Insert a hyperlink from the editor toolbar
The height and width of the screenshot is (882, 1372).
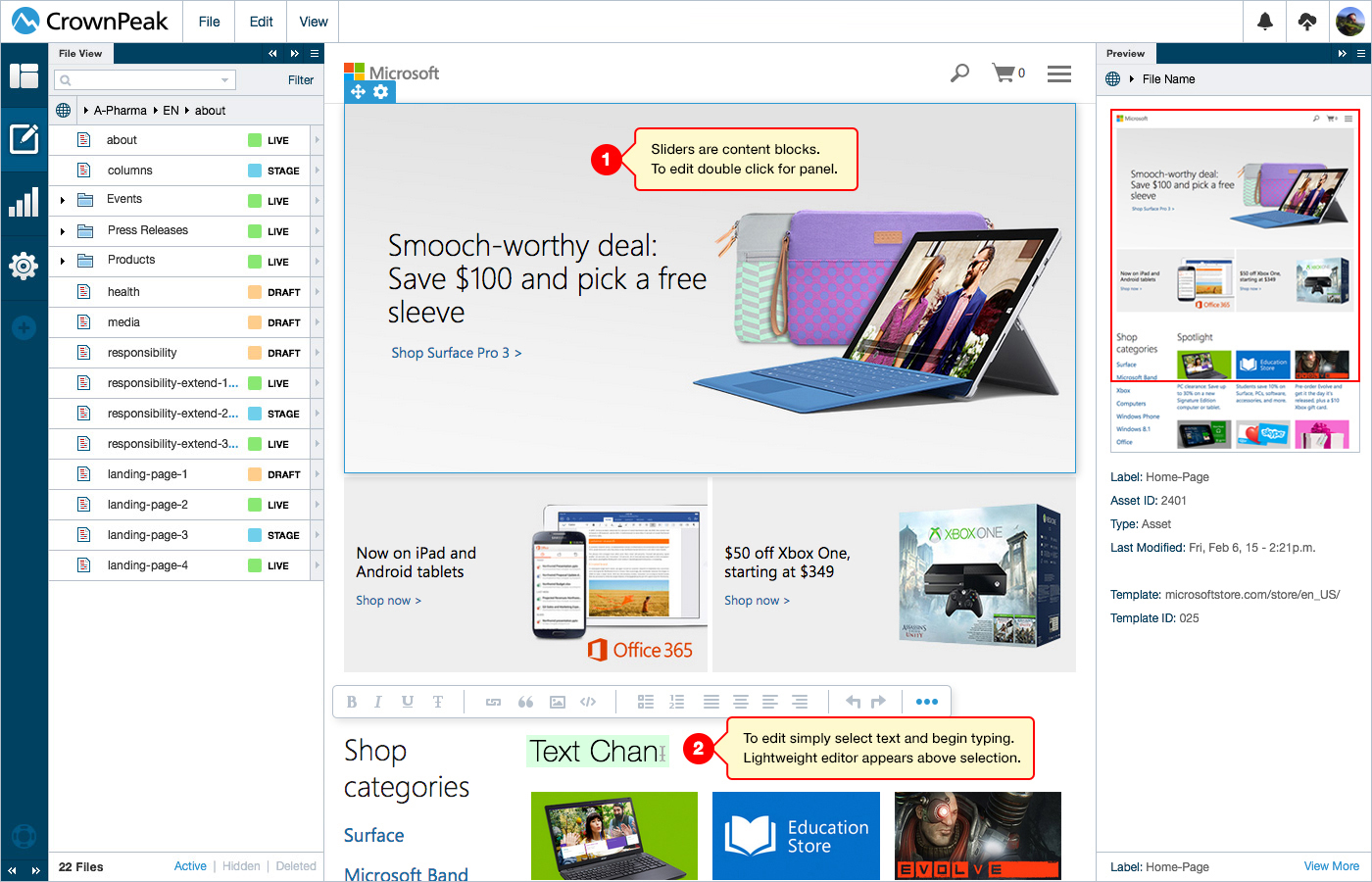click(494, 702)
